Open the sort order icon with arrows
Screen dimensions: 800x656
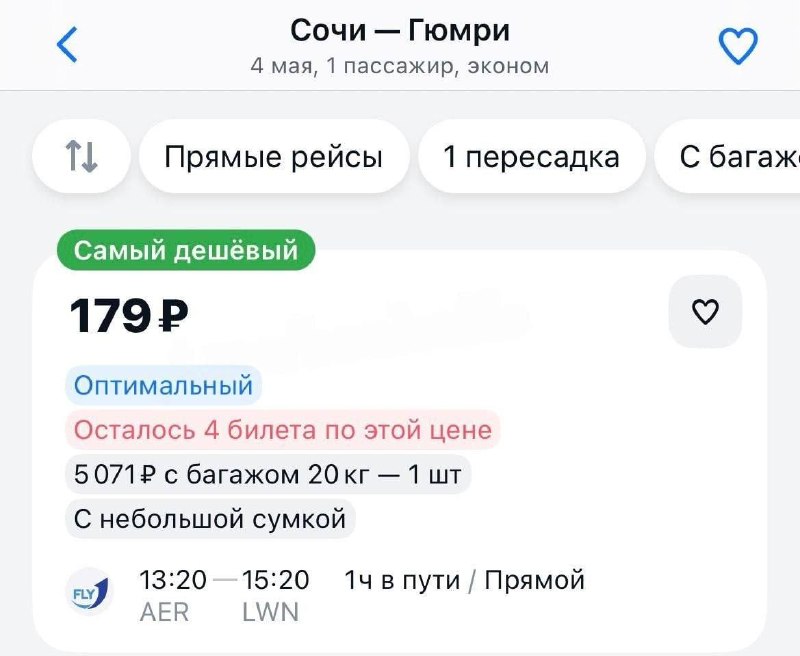tap(80, 156)
